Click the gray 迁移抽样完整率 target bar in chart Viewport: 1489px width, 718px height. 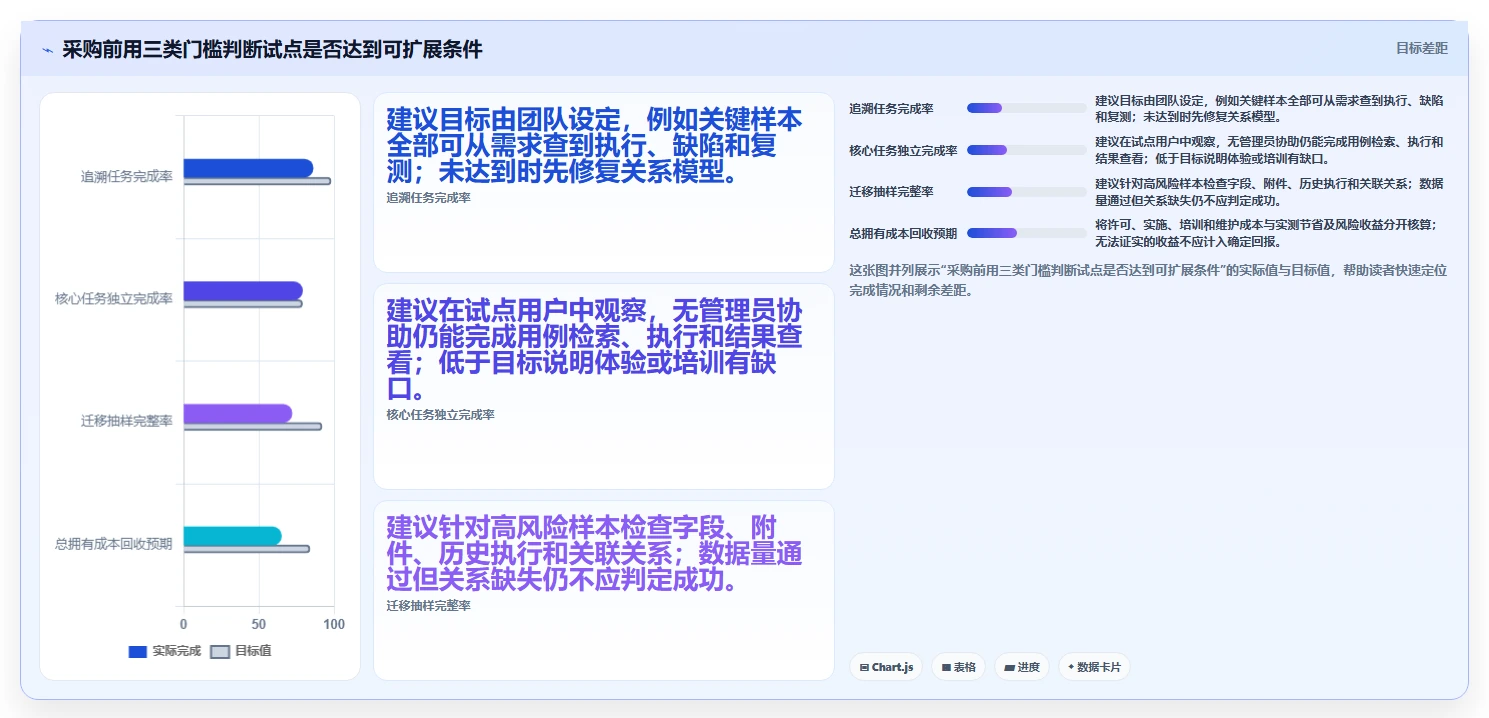(252, 426)
